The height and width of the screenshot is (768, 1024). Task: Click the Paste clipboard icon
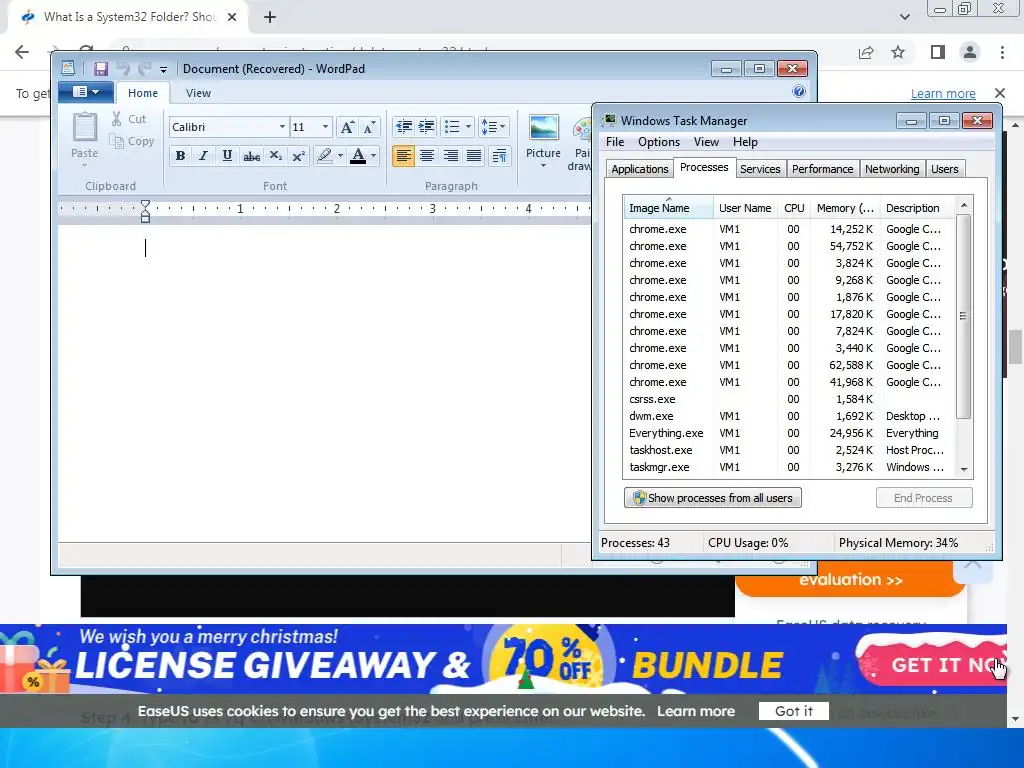85,127
